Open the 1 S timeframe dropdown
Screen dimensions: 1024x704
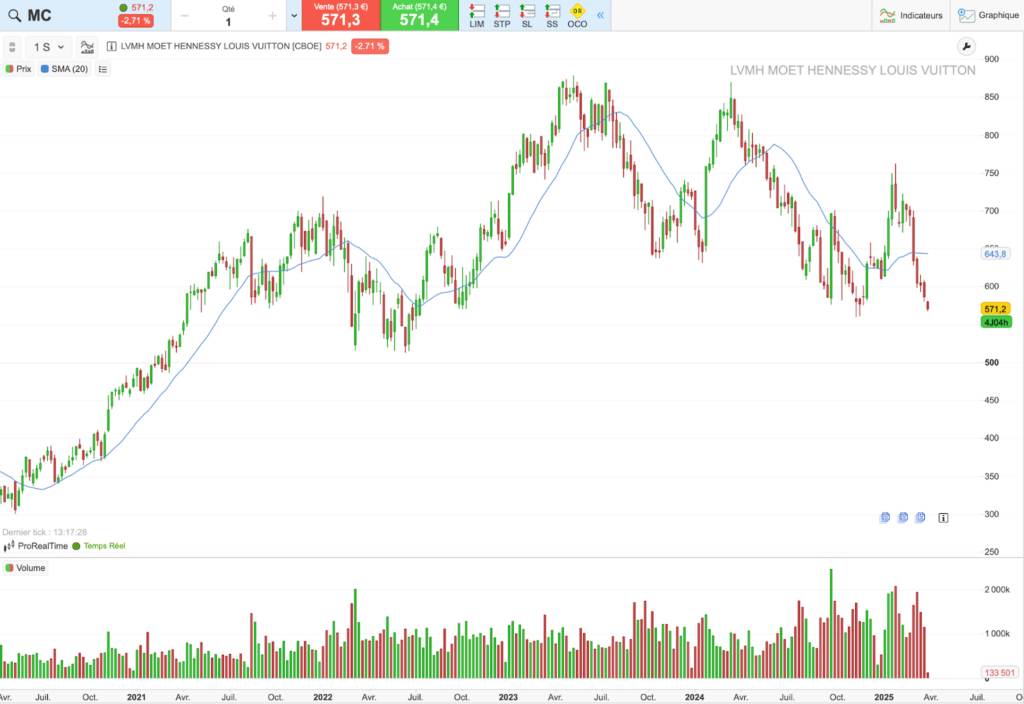(49, 47)
